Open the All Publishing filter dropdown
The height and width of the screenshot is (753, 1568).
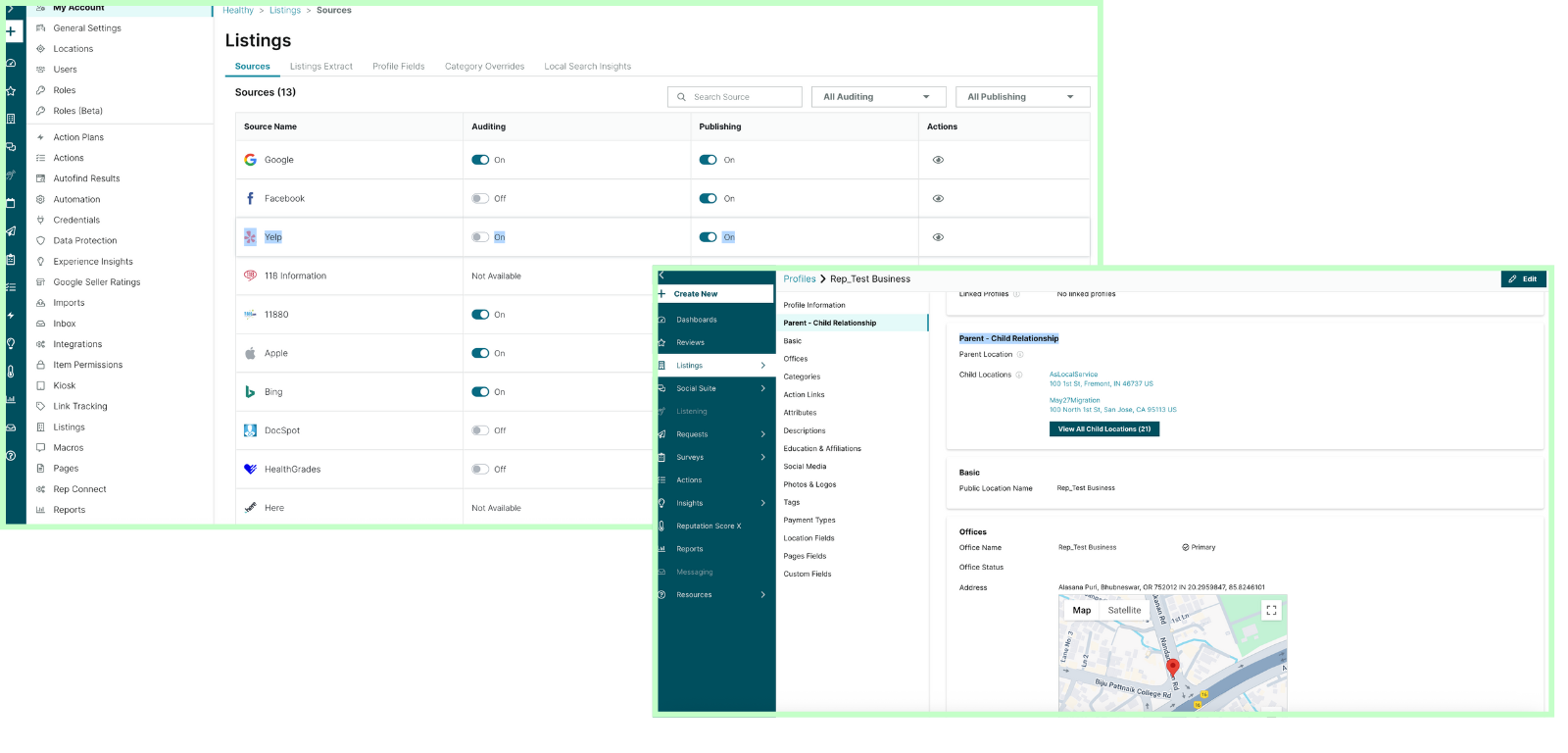click(1021, 97)
